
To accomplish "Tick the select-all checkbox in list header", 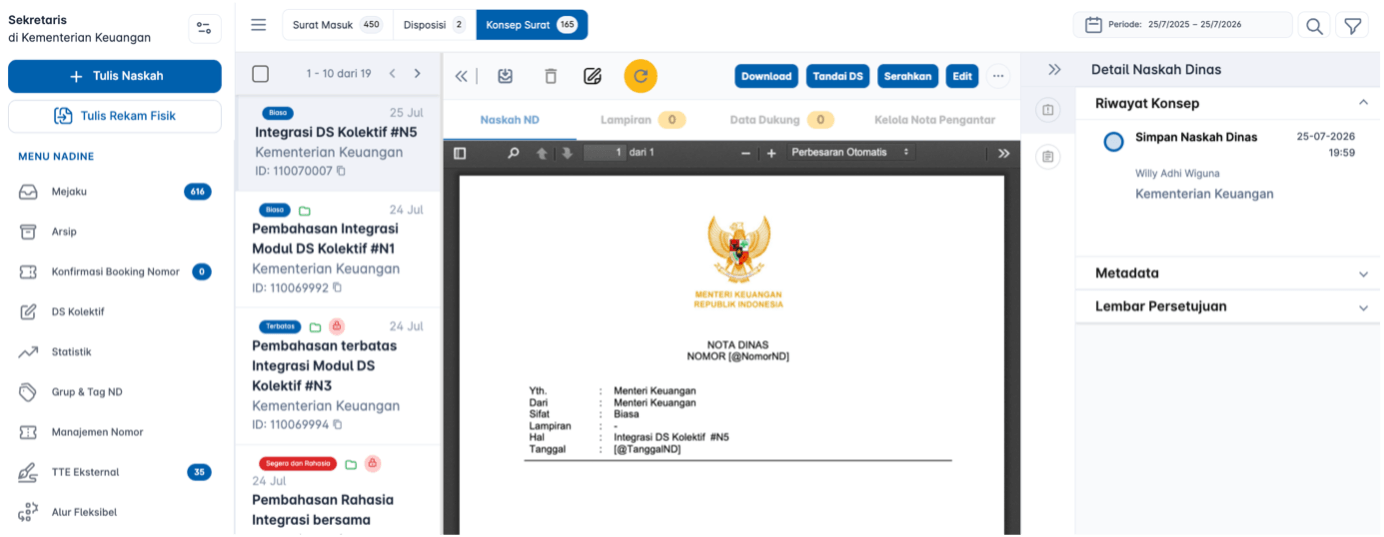I will pyautogui.click(x=261, y=74).
